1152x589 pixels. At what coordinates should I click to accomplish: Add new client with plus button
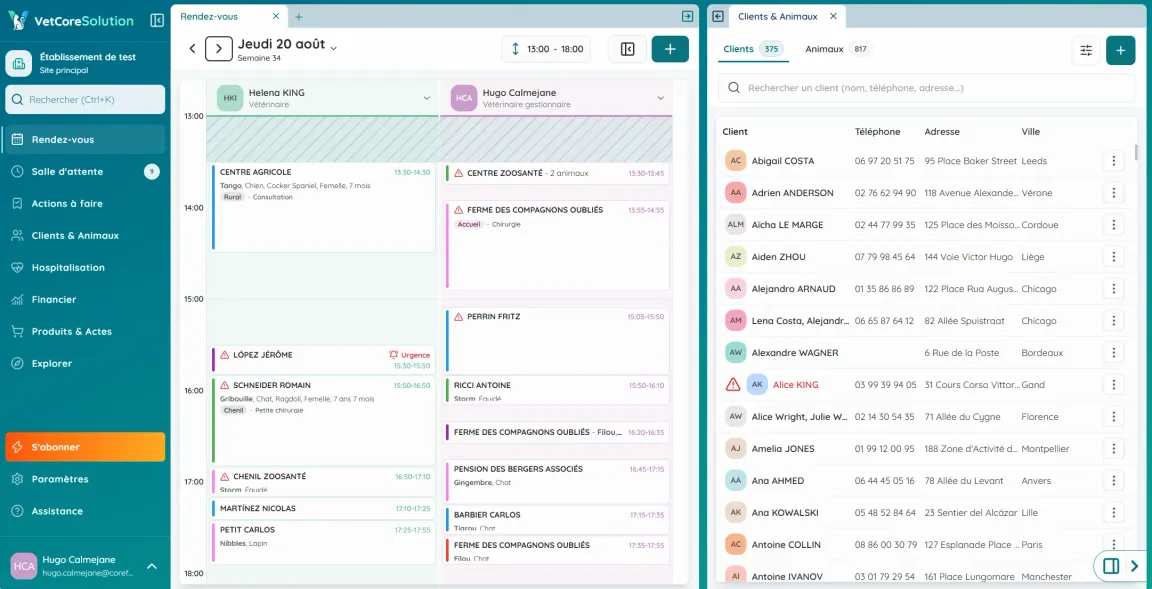pos(1120,50)
